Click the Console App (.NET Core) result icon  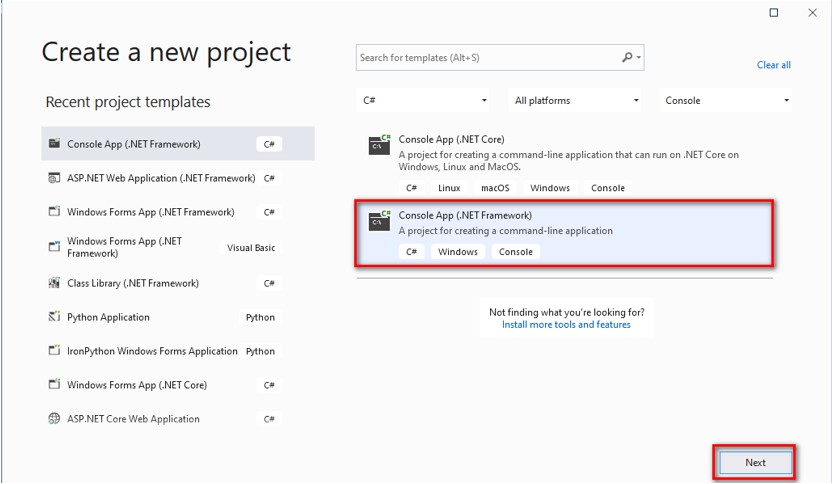point(380,144)
